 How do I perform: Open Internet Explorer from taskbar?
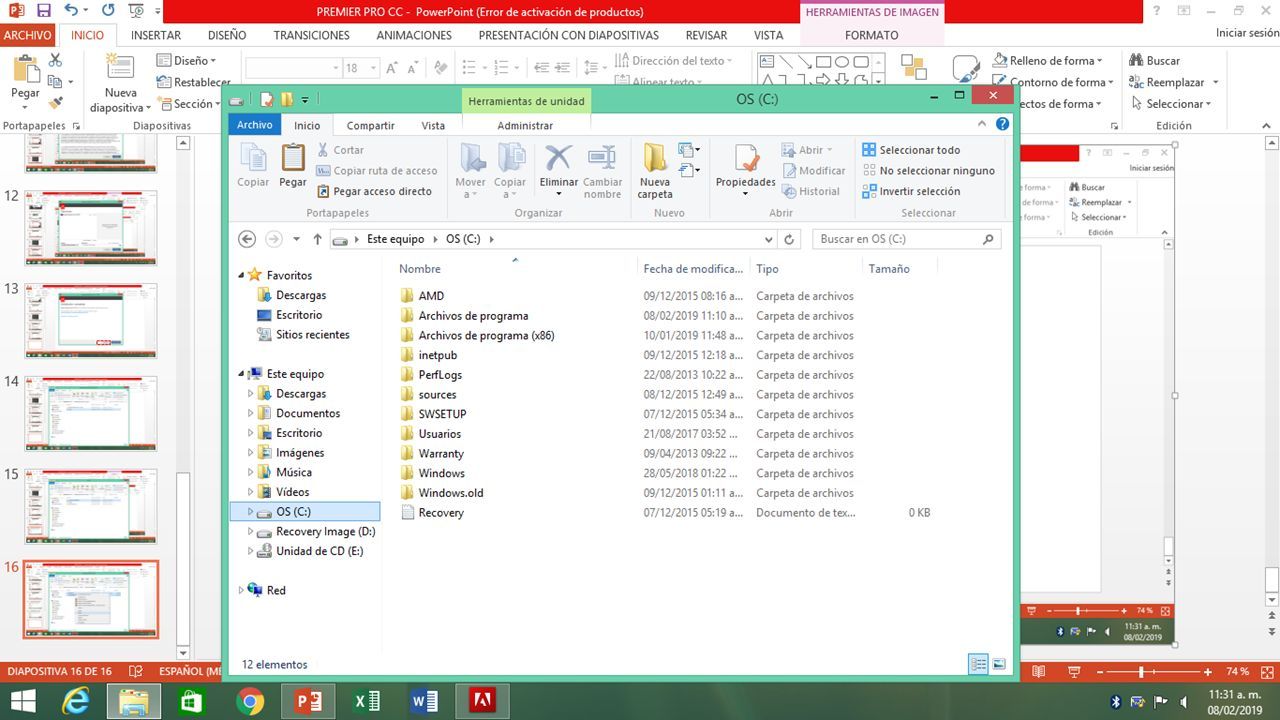pos(75,701)
